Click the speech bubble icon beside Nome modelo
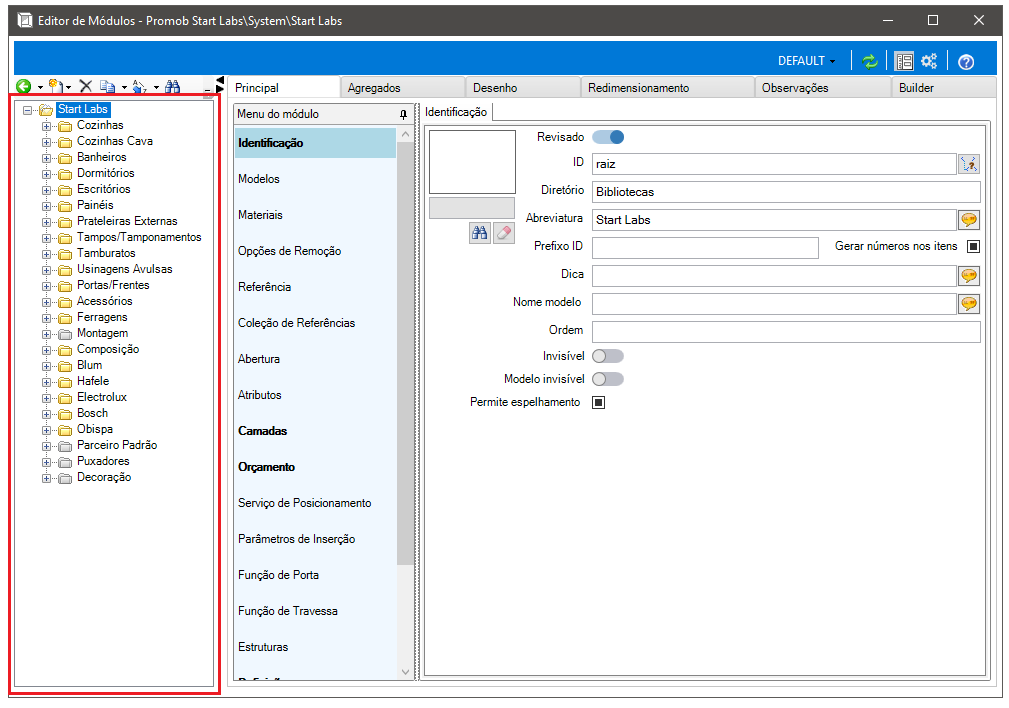The width and height of the screenshot is (1009, 708). pyautogui.click(x=969, y=304)
